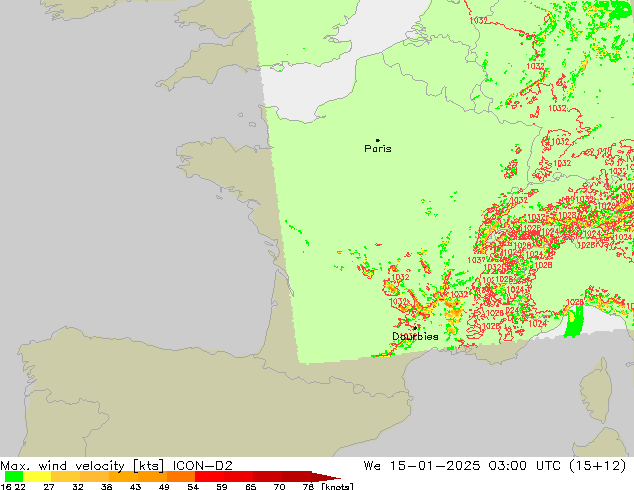Click the Paris city label

pos(378,149)
